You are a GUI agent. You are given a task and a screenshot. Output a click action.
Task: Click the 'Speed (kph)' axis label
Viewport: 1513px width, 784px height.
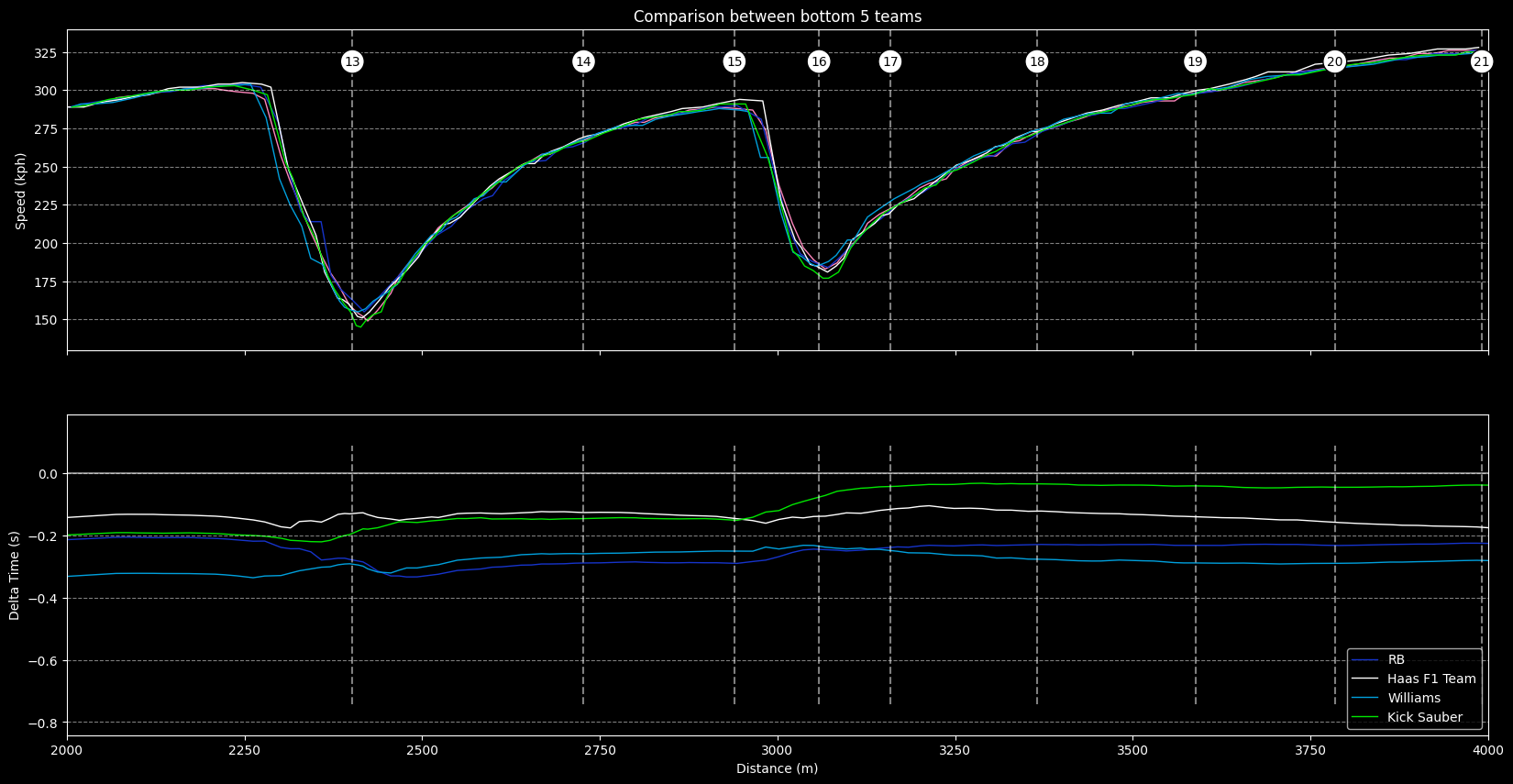click(20, 191)
